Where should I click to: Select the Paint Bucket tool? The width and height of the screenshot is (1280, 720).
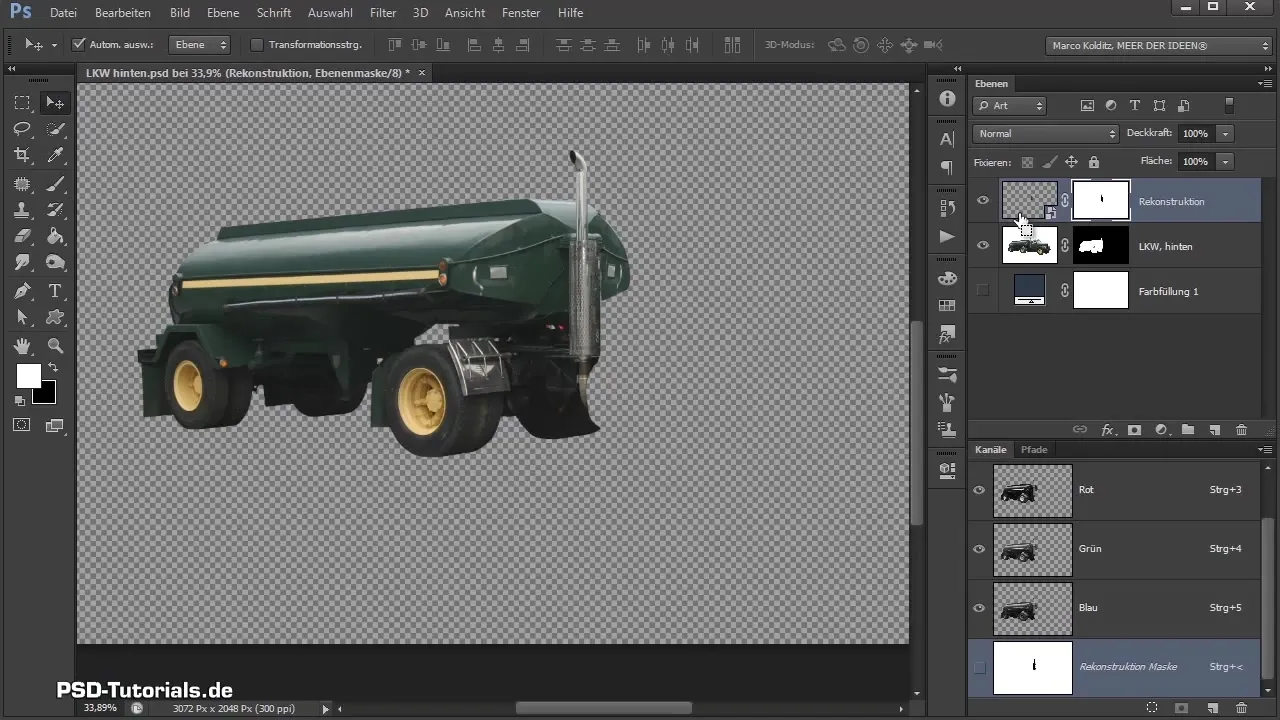(x=55, y=236)
